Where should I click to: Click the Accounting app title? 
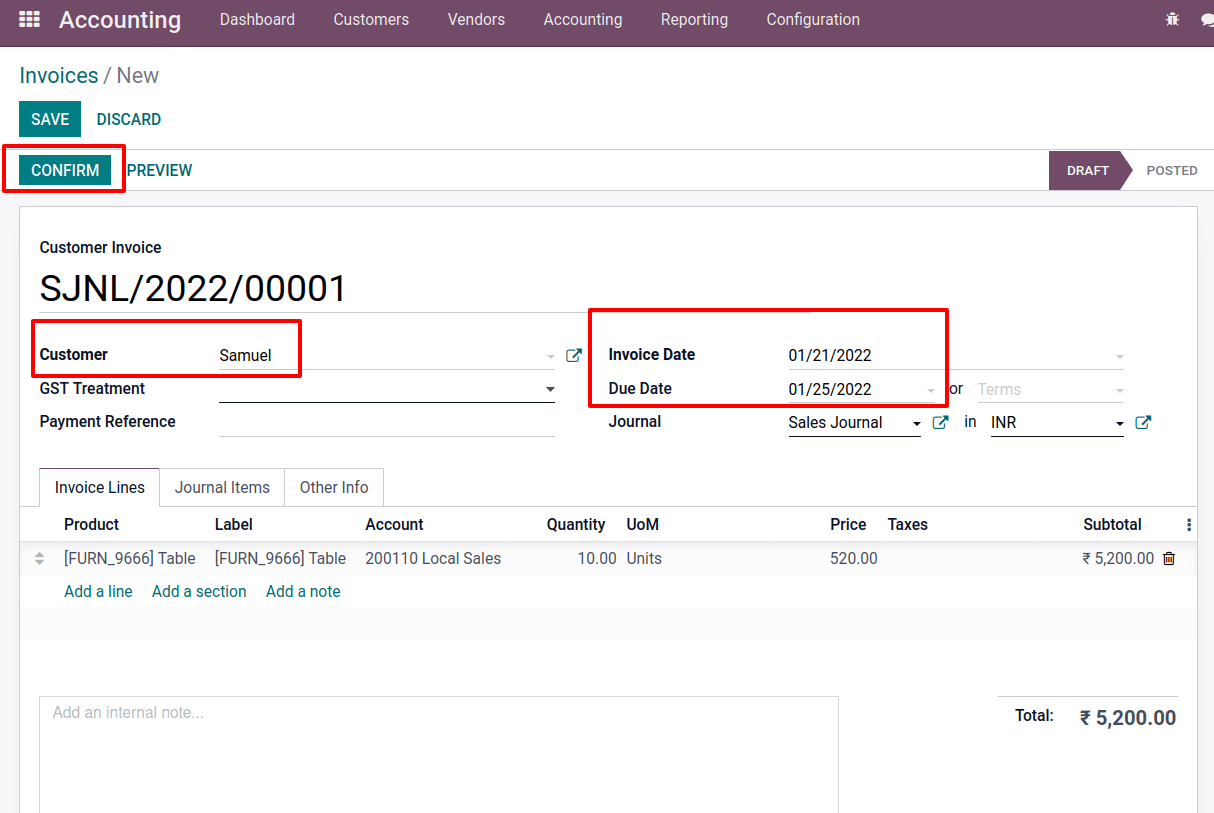point(120,20)
